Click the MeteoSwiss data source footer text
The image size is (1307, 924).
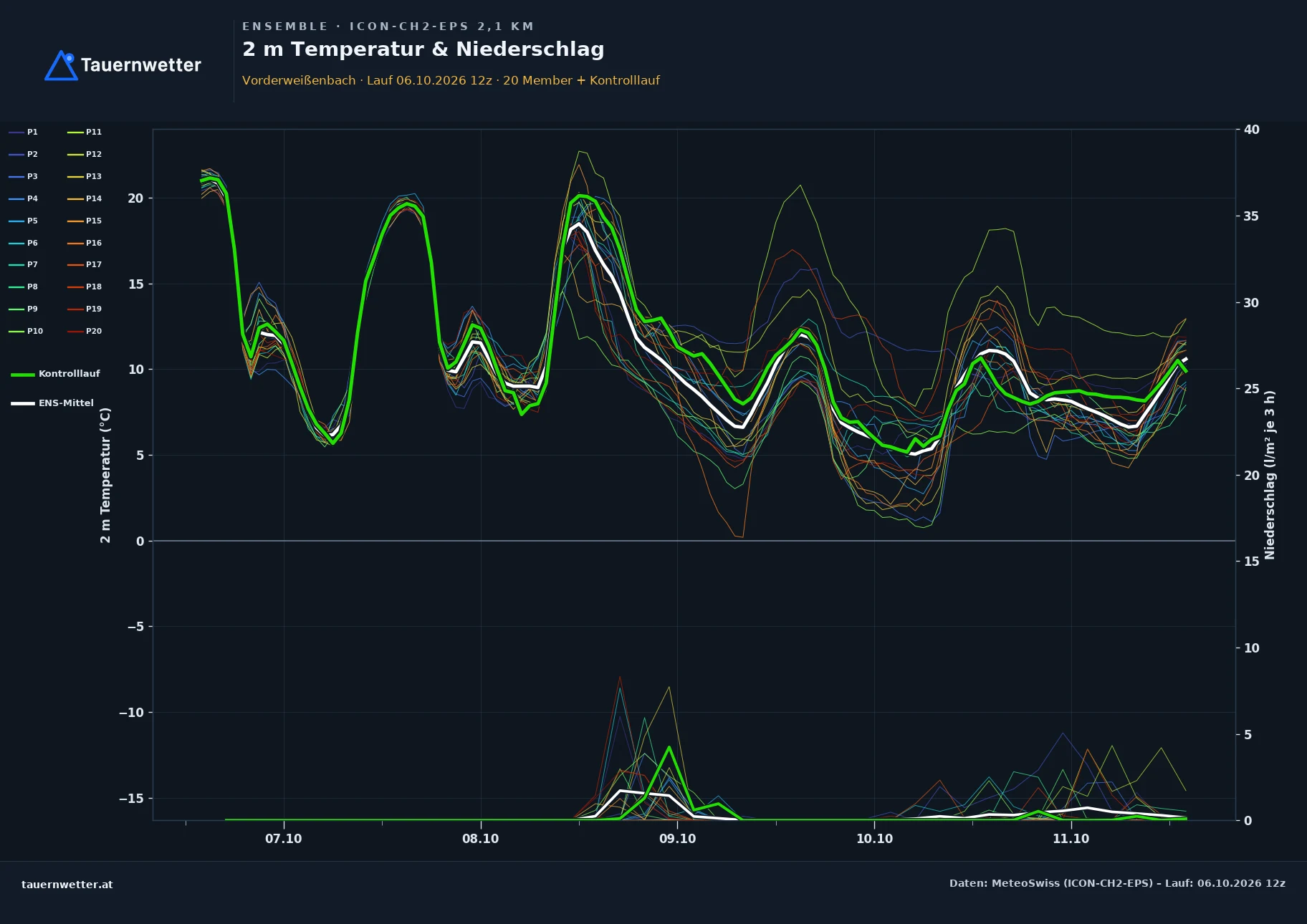pyautogui.click(x=1117, y=883)
